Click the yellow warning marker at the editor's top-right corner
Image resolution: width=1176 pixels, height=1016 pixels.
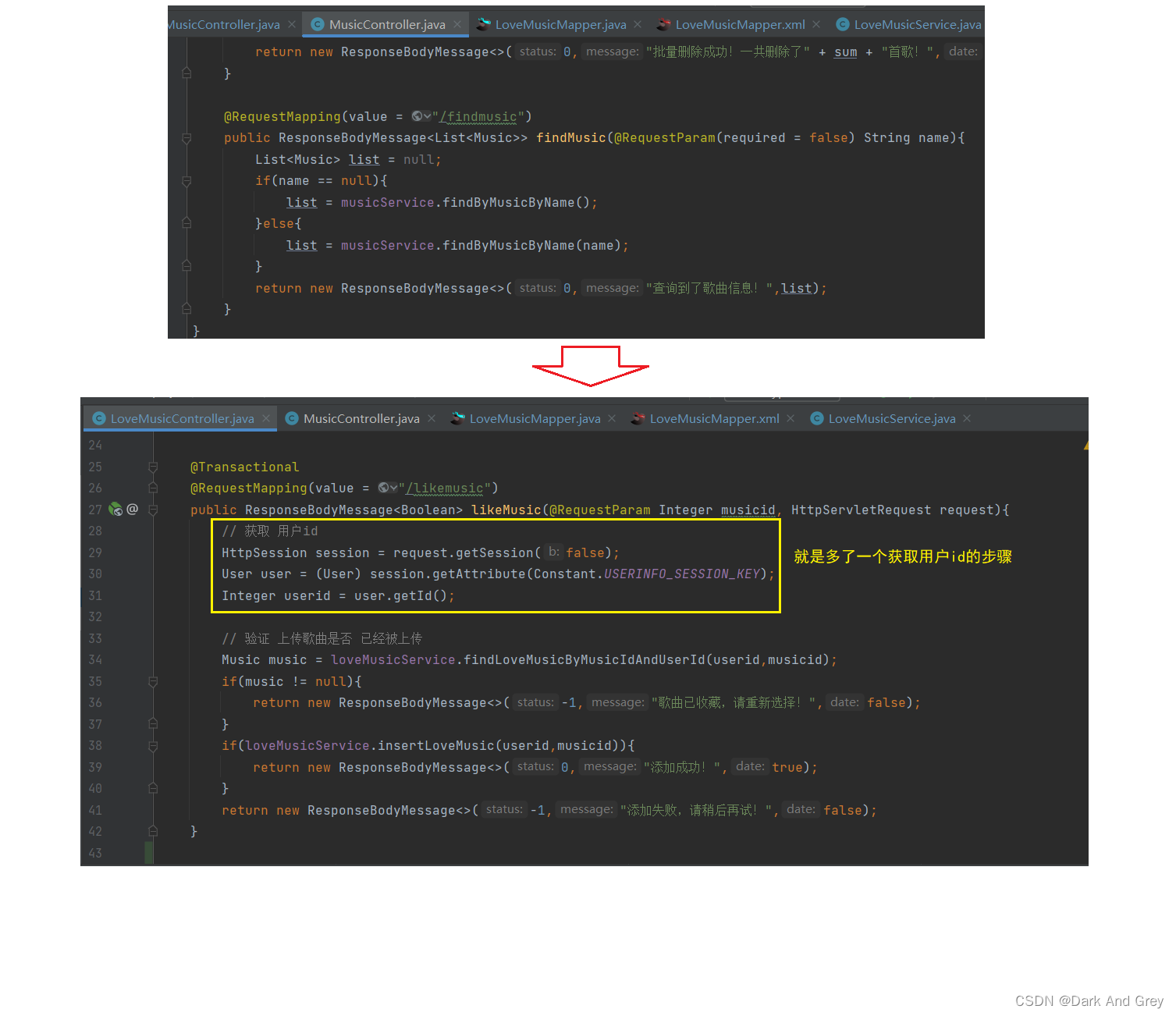point(1085,445)
